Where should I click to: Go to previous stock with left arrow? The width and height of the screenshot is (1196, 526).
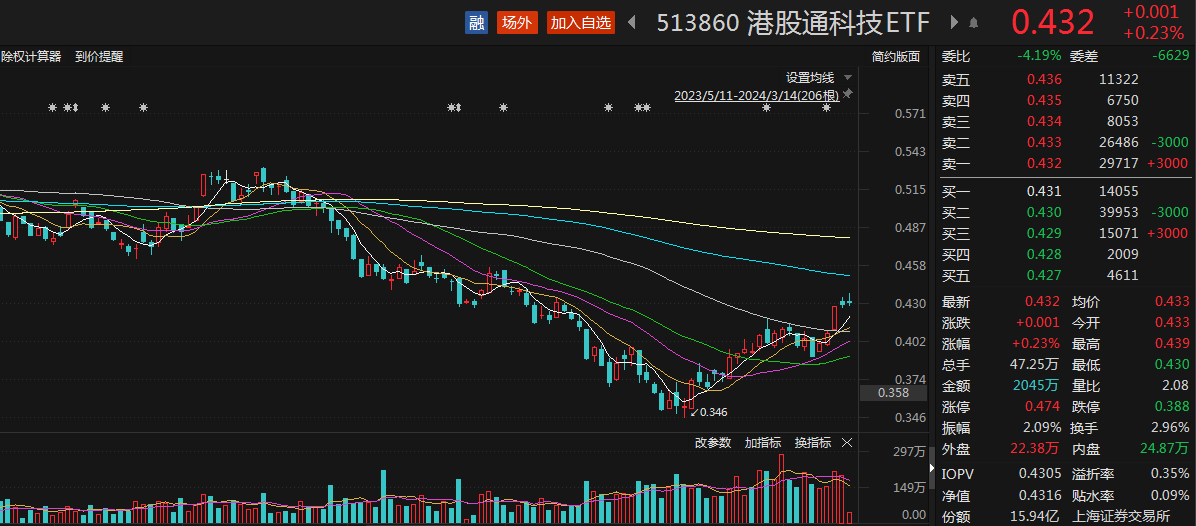point(632,23)
